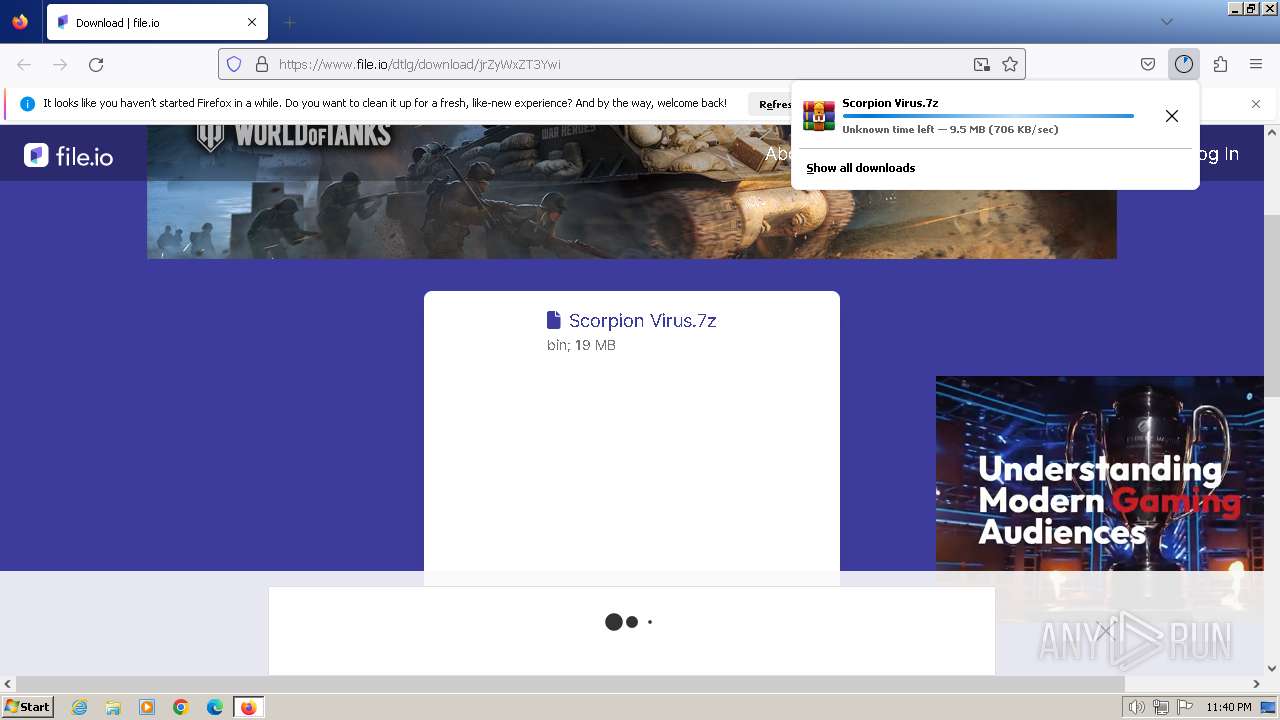Viewport: 1280px width, 720px height.
Task: Open the volume speaker tray icon
Action: click(x=1136, y=707)
